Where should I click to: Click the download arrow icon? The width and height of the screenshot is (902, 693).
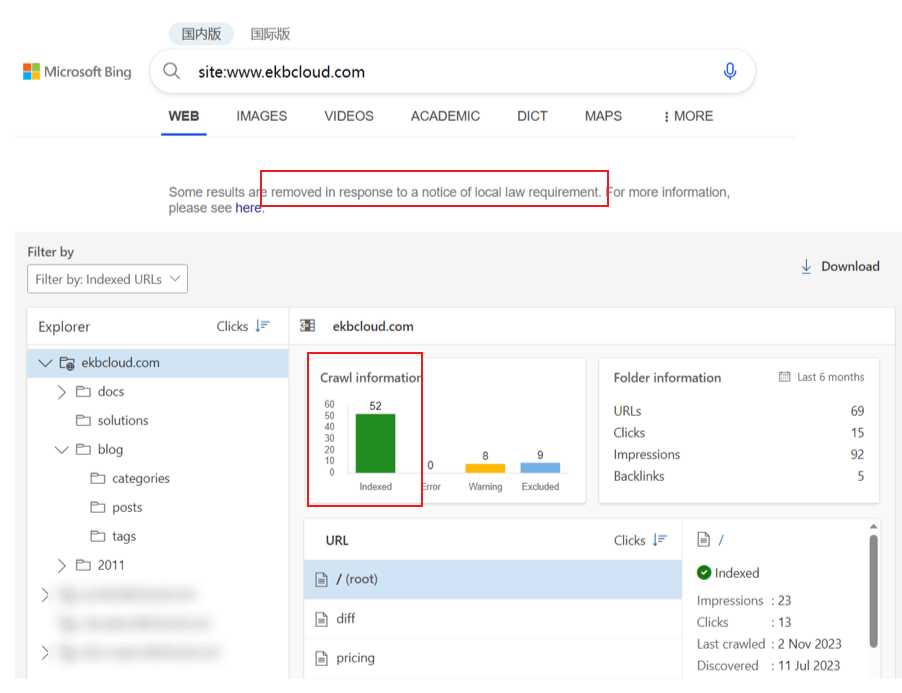point(807,266)
